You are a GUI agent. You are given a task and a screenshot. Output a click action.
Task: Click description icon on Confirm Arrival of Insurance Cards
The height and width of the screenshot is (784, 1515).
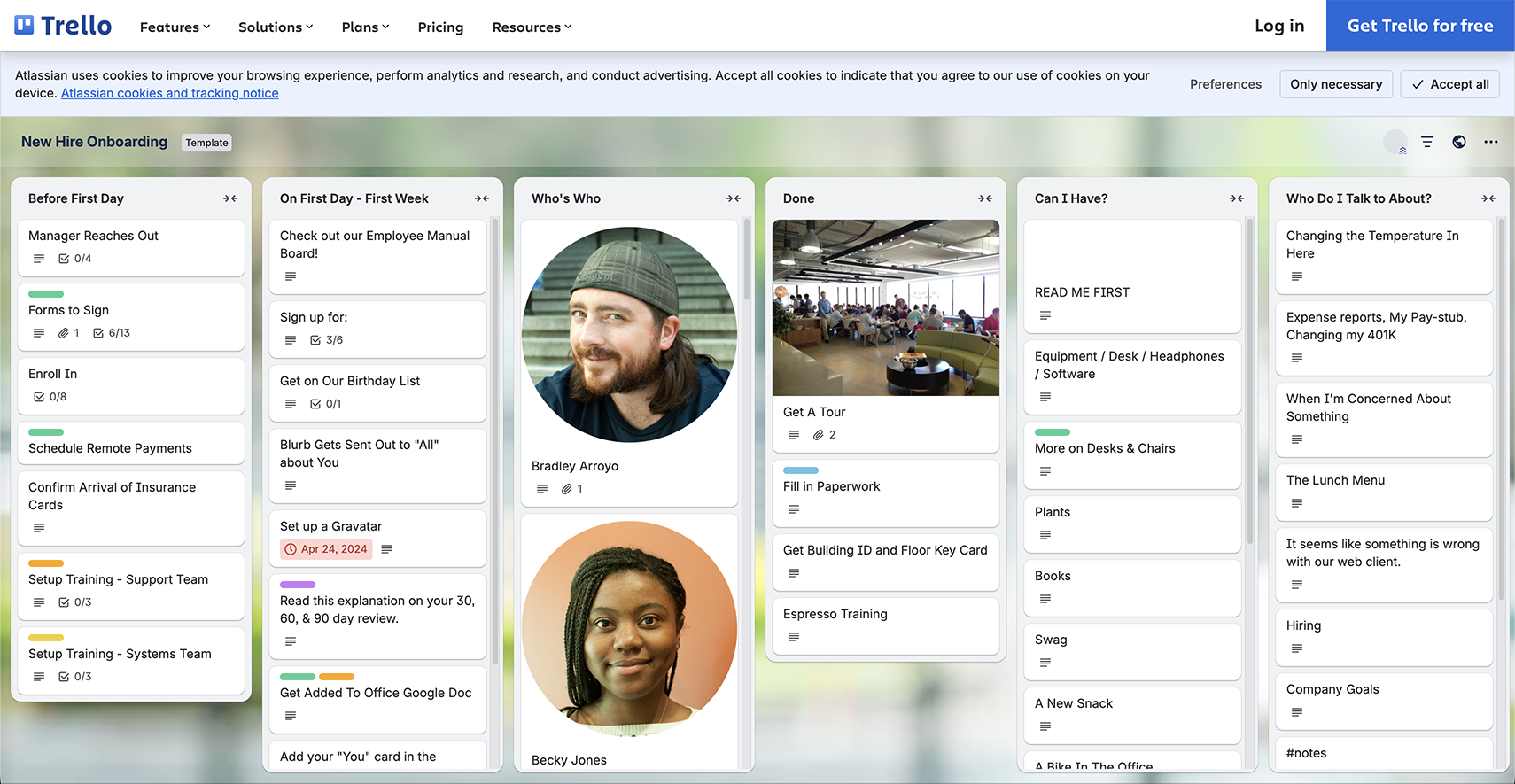pos(39,528)
